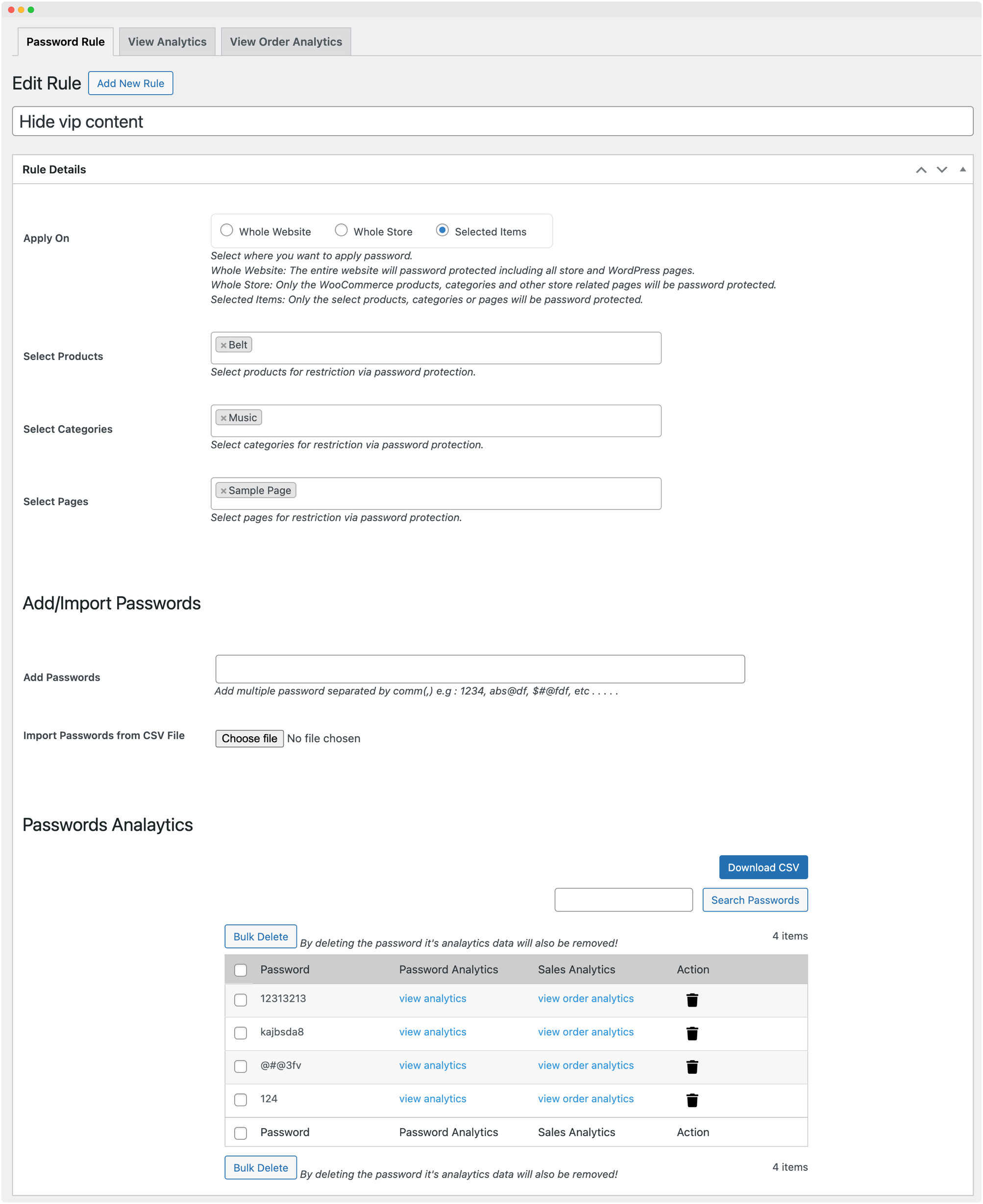Remove Music tag from Select Categories
983x1204 pixels.
223,418
